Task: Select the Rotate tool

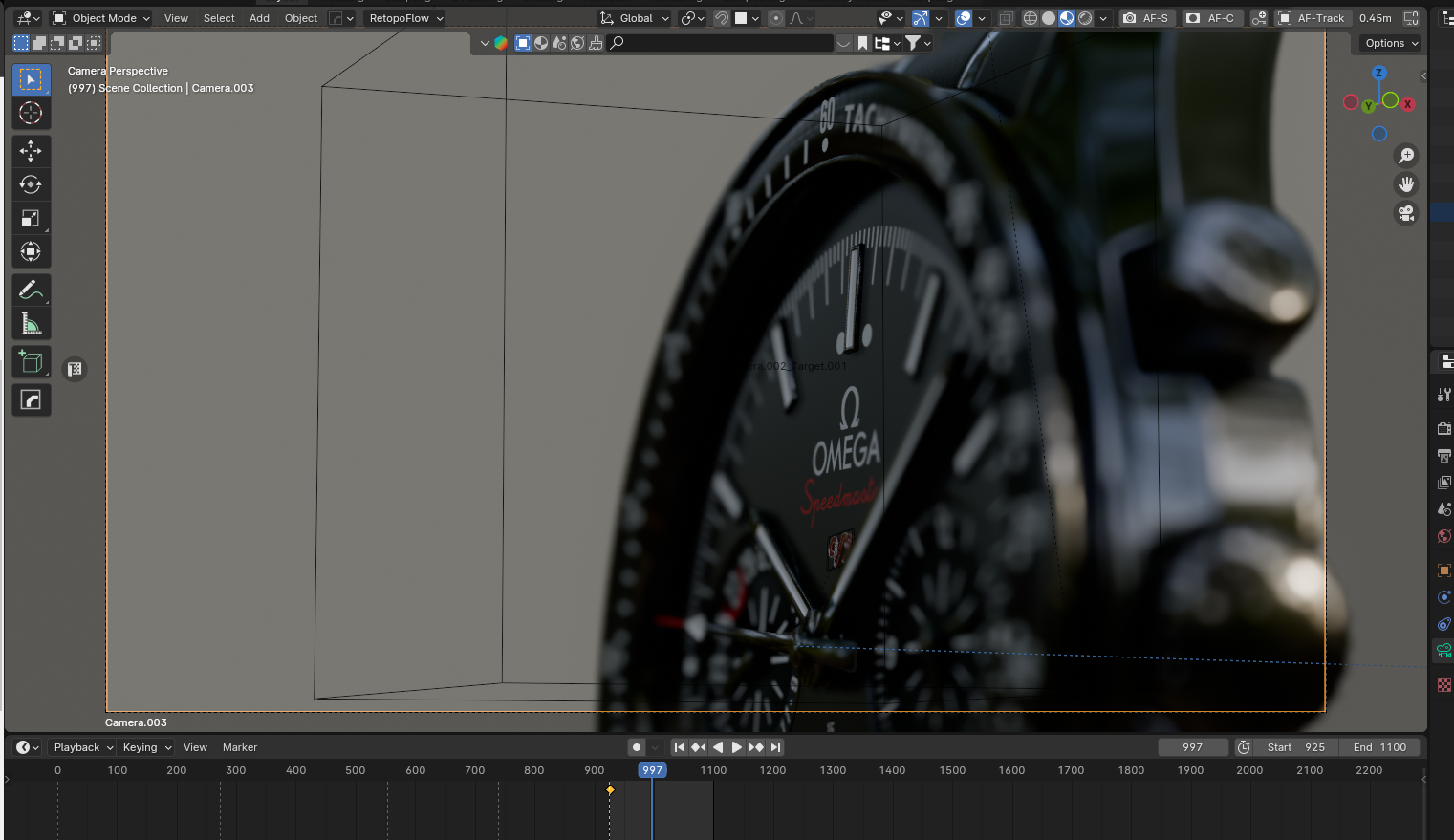Action: [31, 184]
